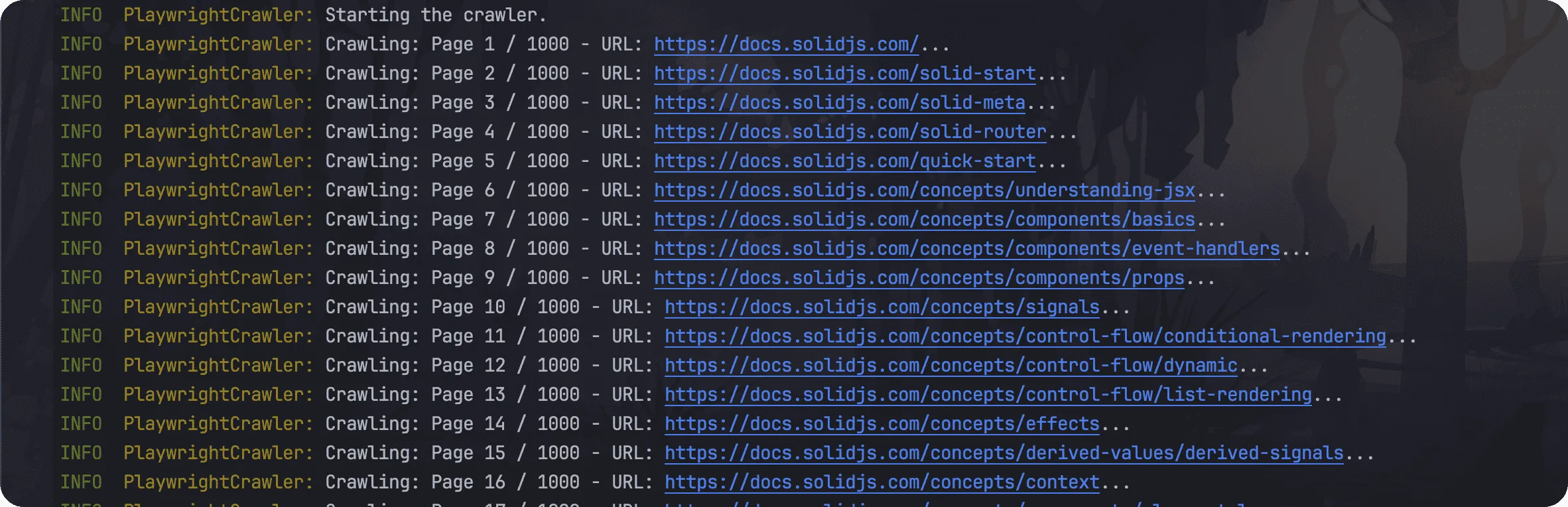Image resolution: width=1568 pixels, height=507 pixels.
Task: Open the concepts/understanding-jsx link
Action: click(x=925, y=190)
